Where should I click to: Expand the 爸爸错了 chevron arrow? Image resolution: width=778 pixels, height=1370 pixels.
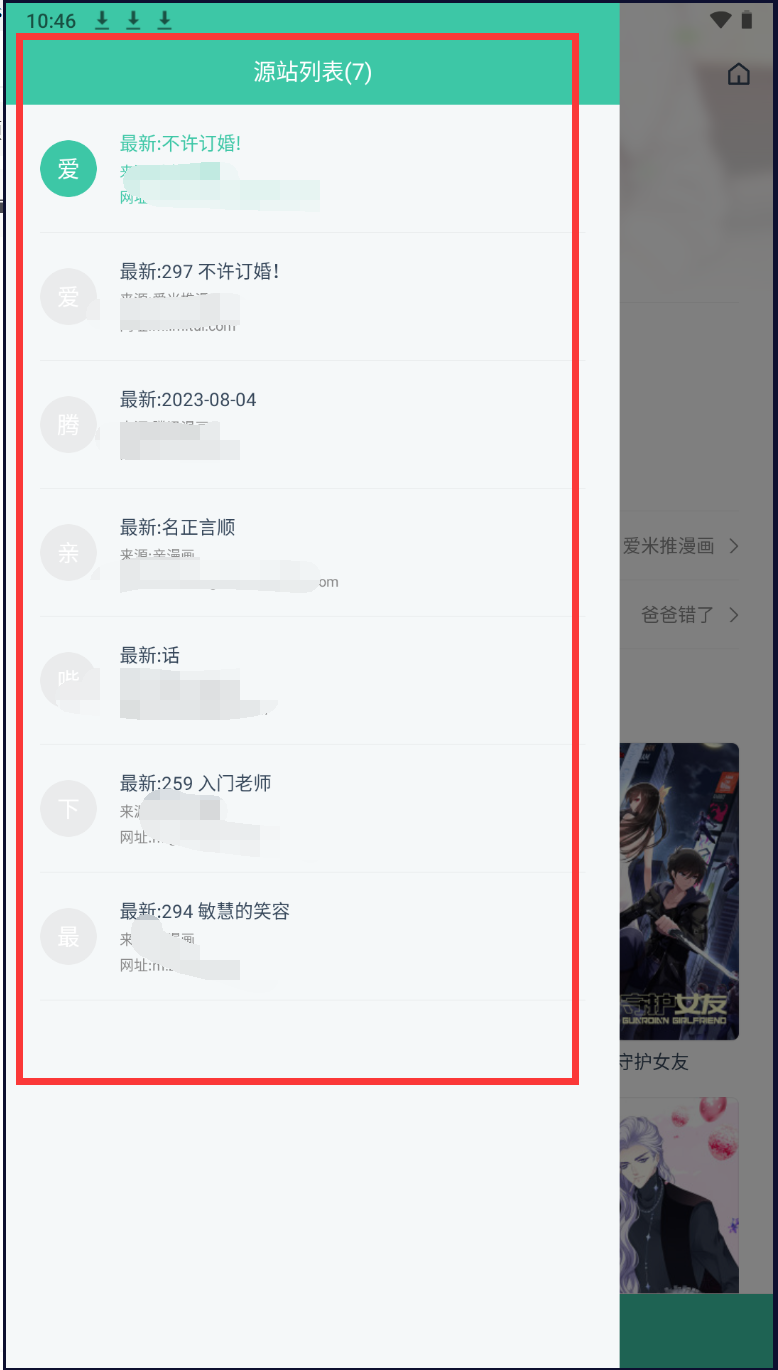tap(734, 615)
